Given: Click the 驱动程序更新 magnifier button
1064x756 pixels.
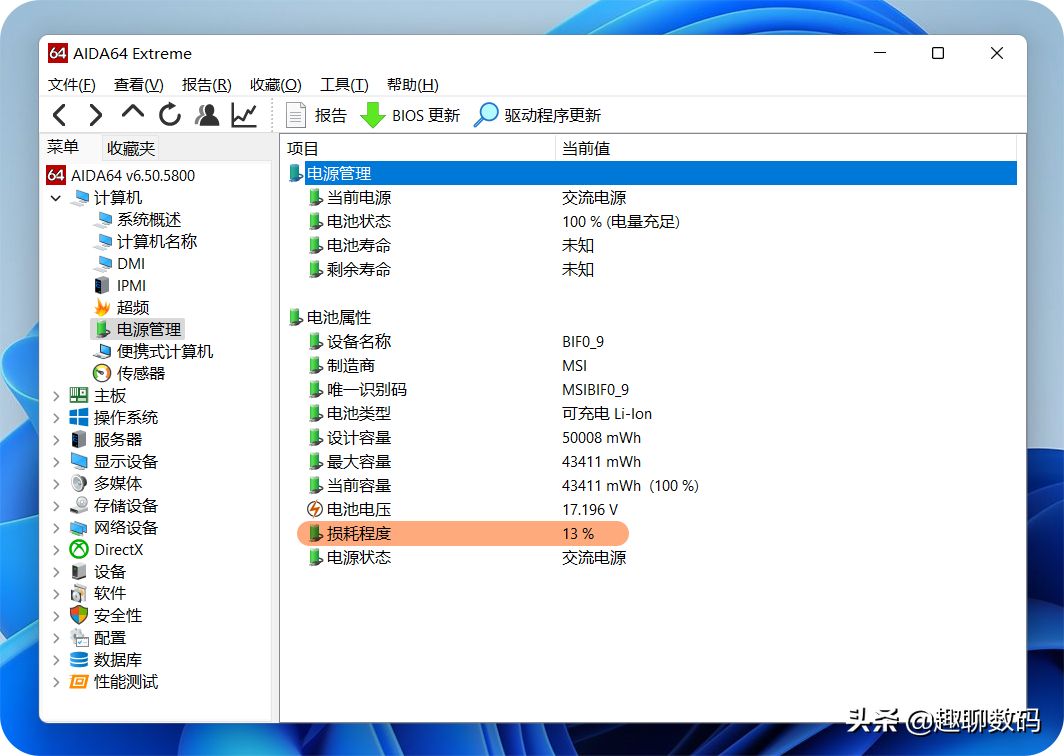Looking at the screenshot, I should (538, 115).
